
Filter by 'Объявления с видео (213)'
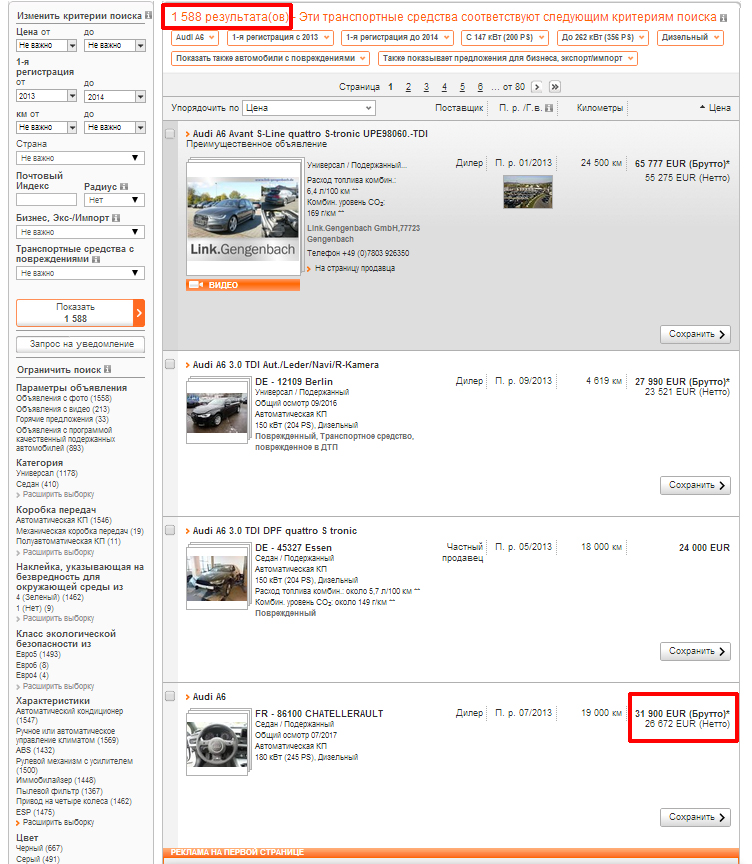tap(63, 409)
